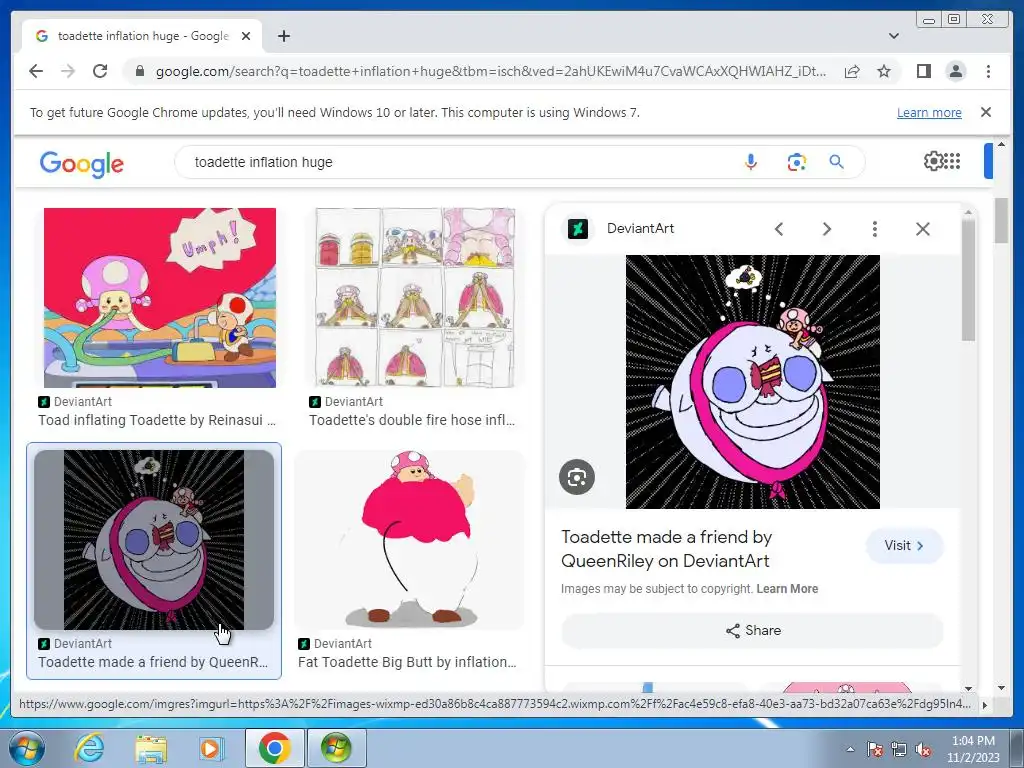Viewport: 1024px width, 768px height.
Task: Select Fat Toadette Big Butt thumbnail
Action: (409, 539)
